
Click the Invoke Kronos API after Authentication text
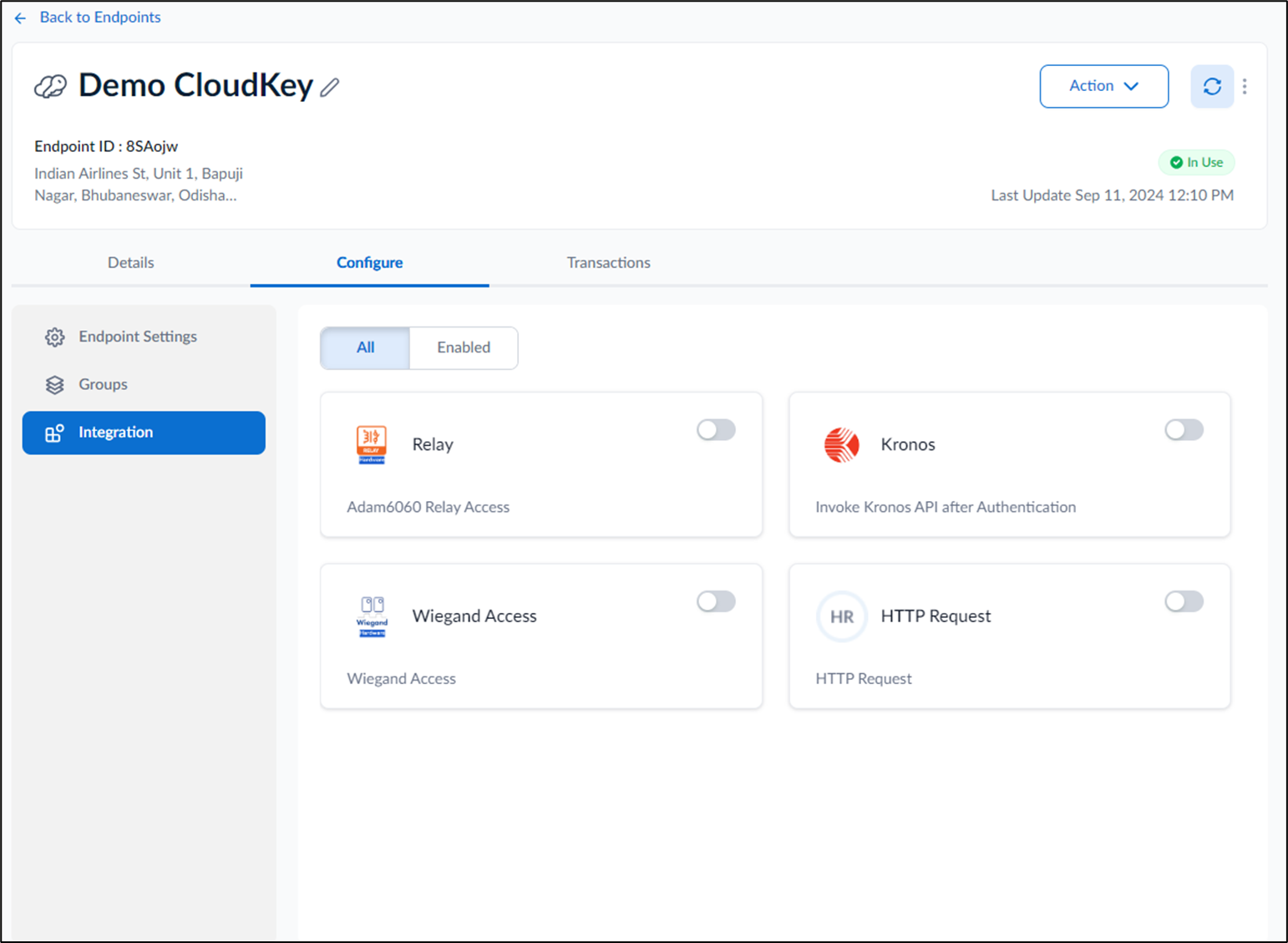[x=946, y=507]
